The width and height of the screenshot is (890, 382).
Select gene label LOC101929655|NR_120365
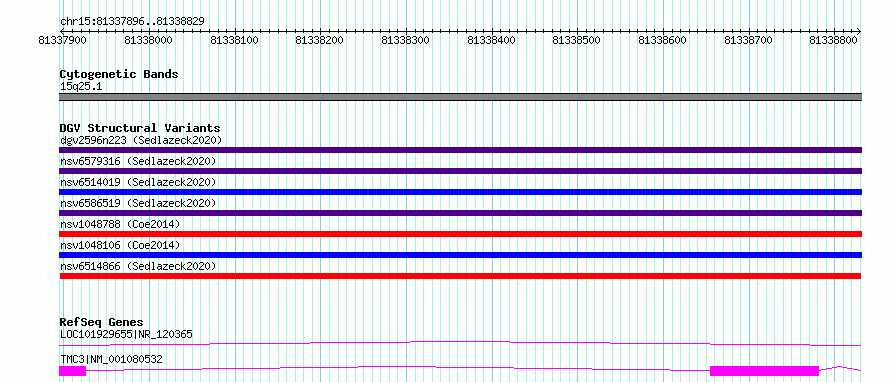coord(126,334)
